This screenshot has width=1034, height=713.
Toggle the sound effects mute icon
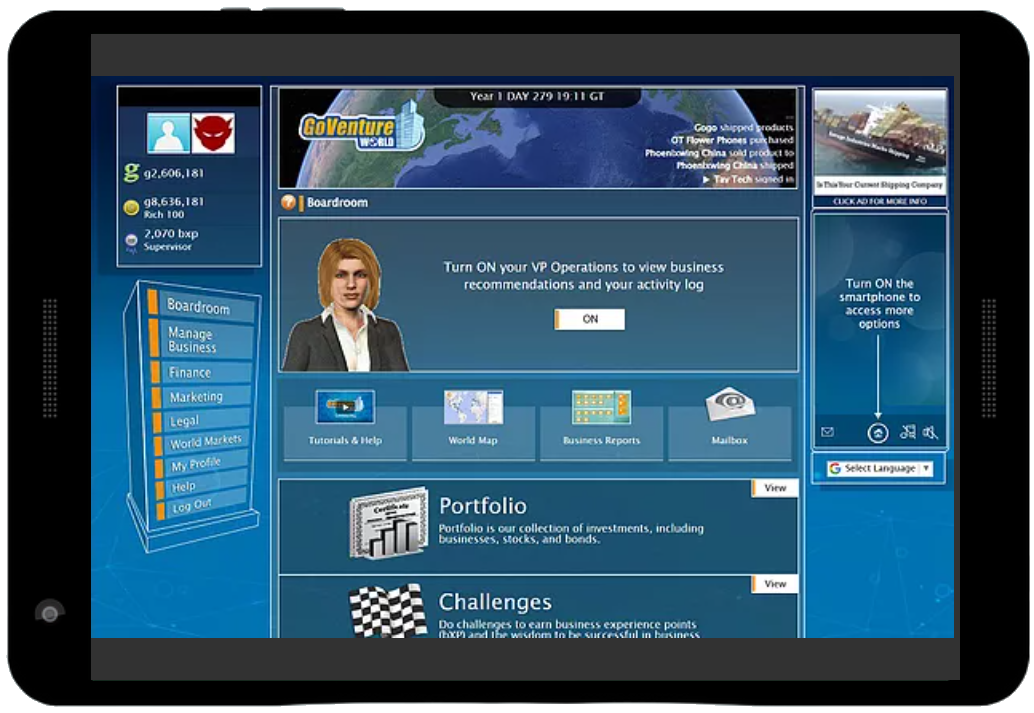(930, 433)
